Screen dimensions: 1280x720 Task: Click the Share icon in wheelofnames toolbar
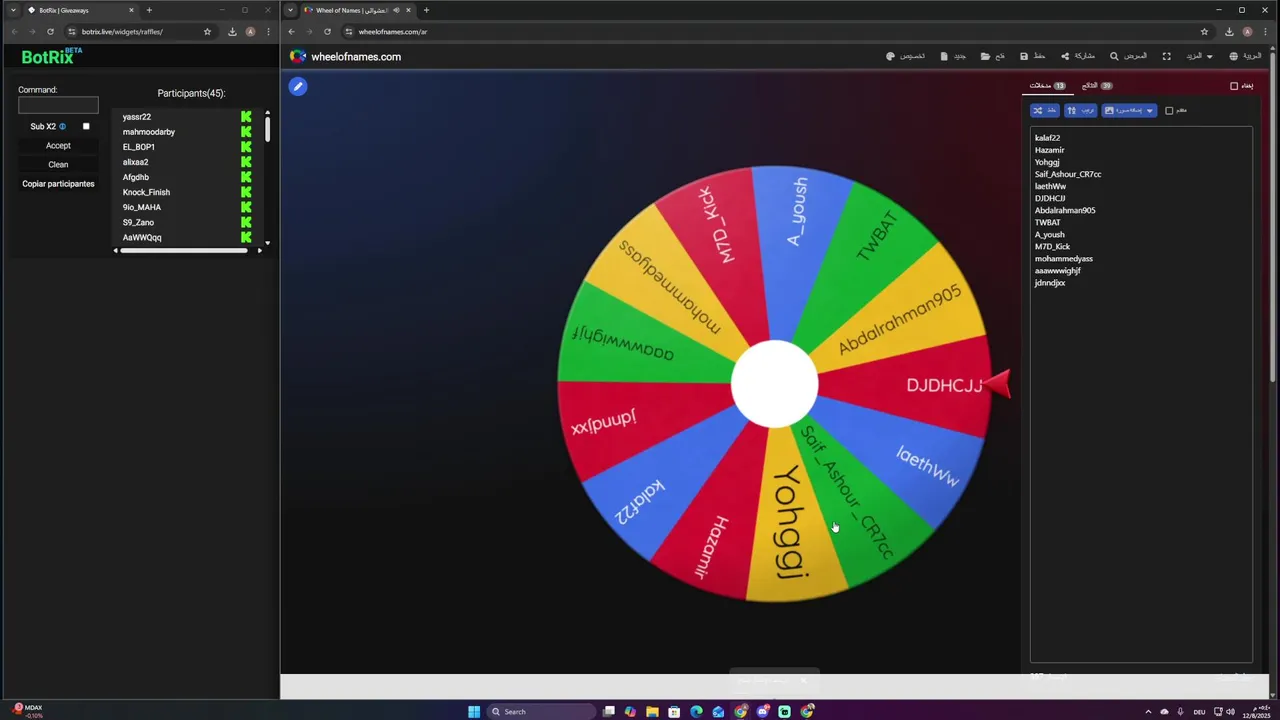[1065, 57]
